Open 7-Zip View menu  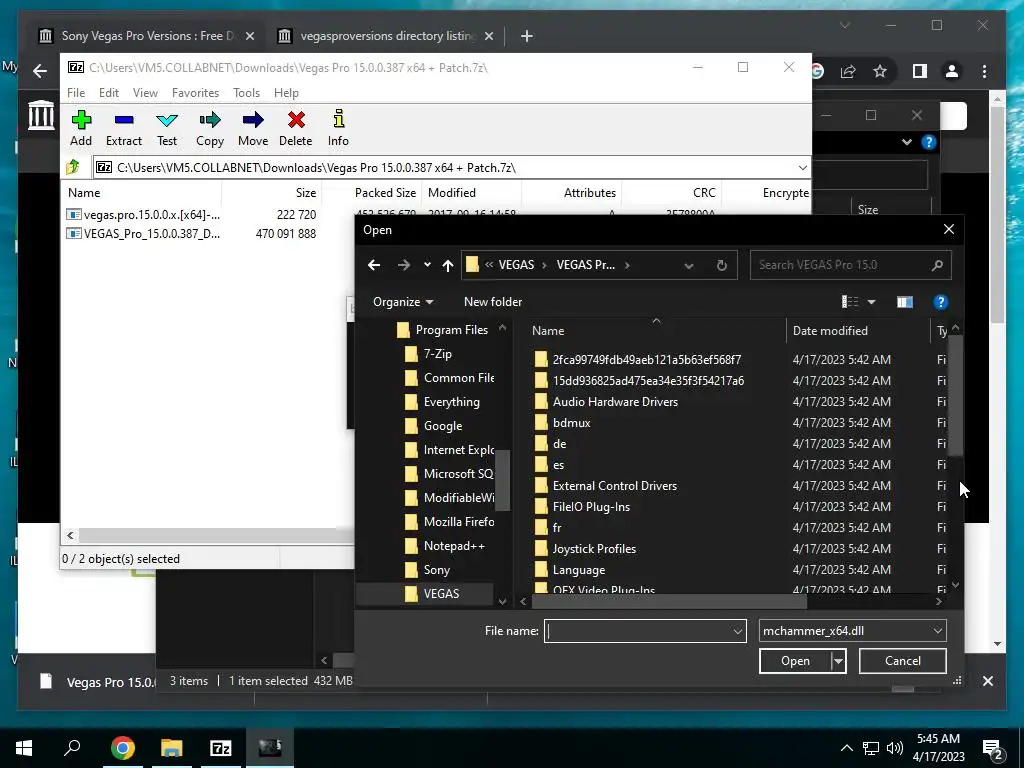click(146, 93)
